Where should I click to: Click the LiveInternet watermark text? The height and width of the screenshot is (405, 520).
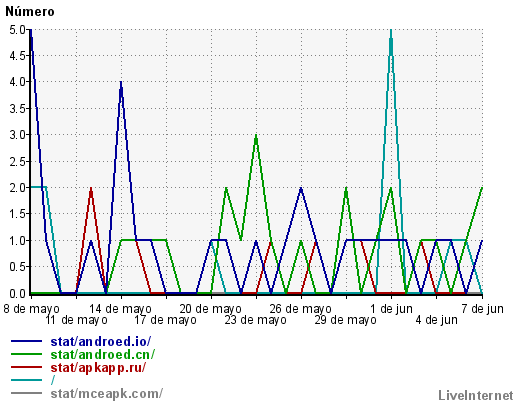click(x=476, y=396)
